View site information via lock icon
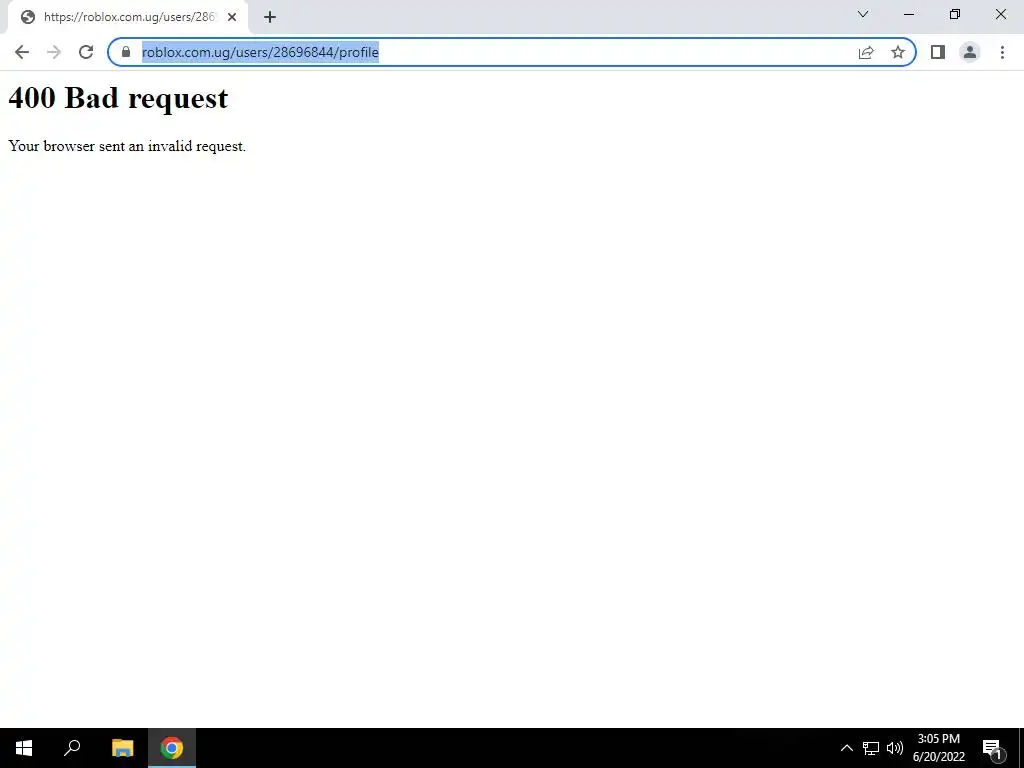Viewport: 1024px width, 768px height. pyautogui.click(x=126, y=52)
